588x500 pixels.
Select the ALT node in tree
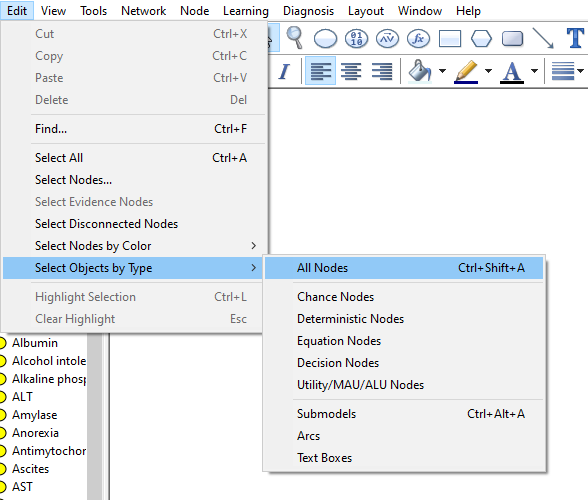pos(22,397)
